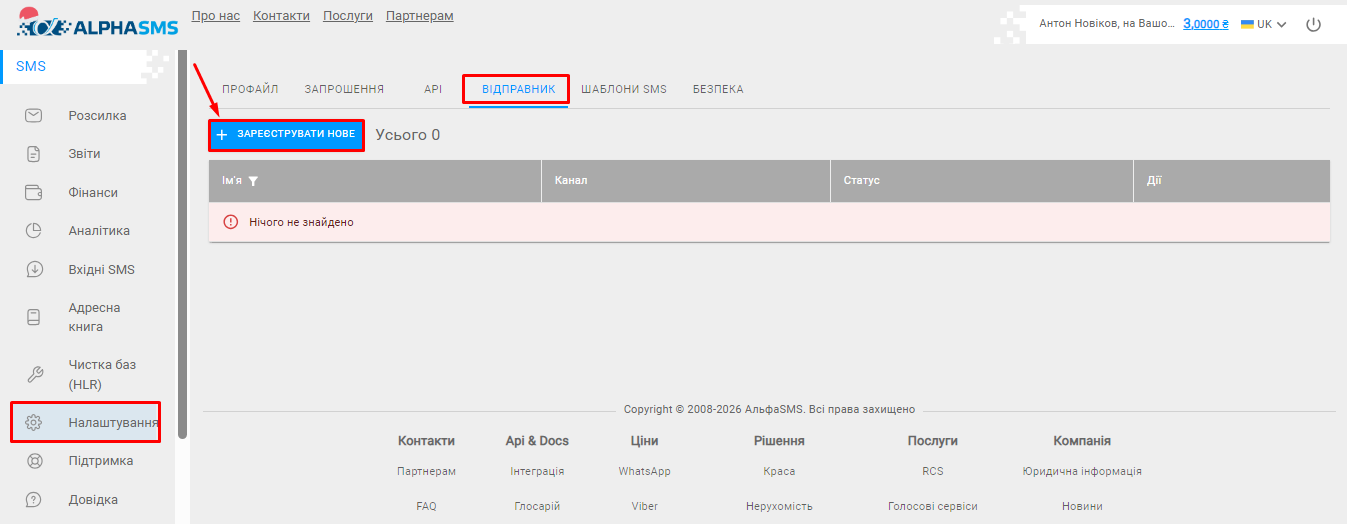
Task: Open the Безпека tab
Action: [x=718, y=89]
